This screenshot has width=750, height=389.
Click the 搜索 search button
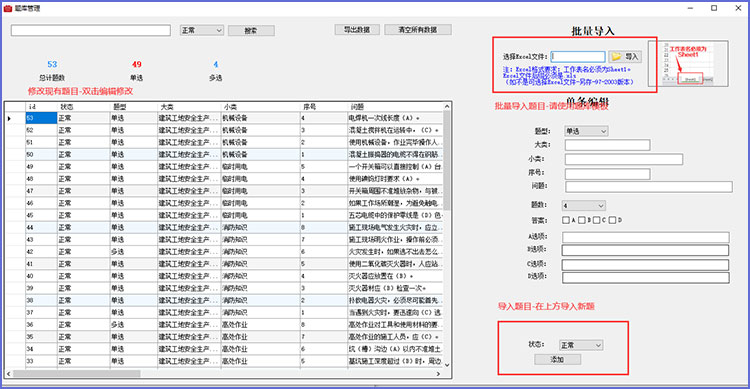(251, 31)
